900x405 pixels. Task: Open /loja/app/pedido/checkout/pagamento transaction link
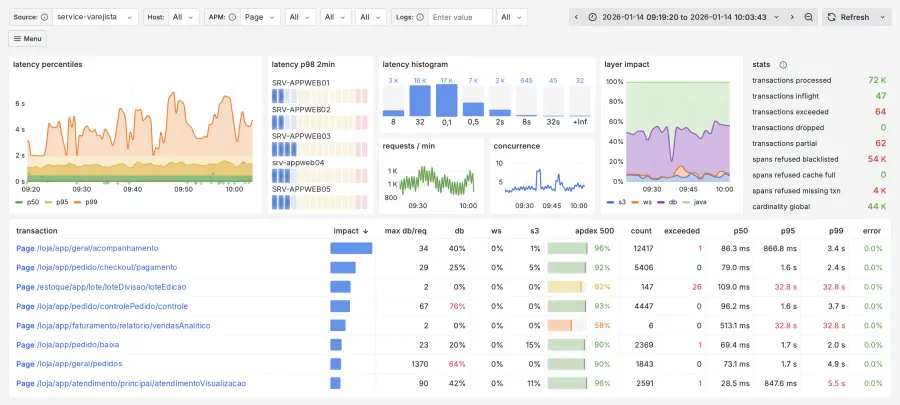coord(96,267)
